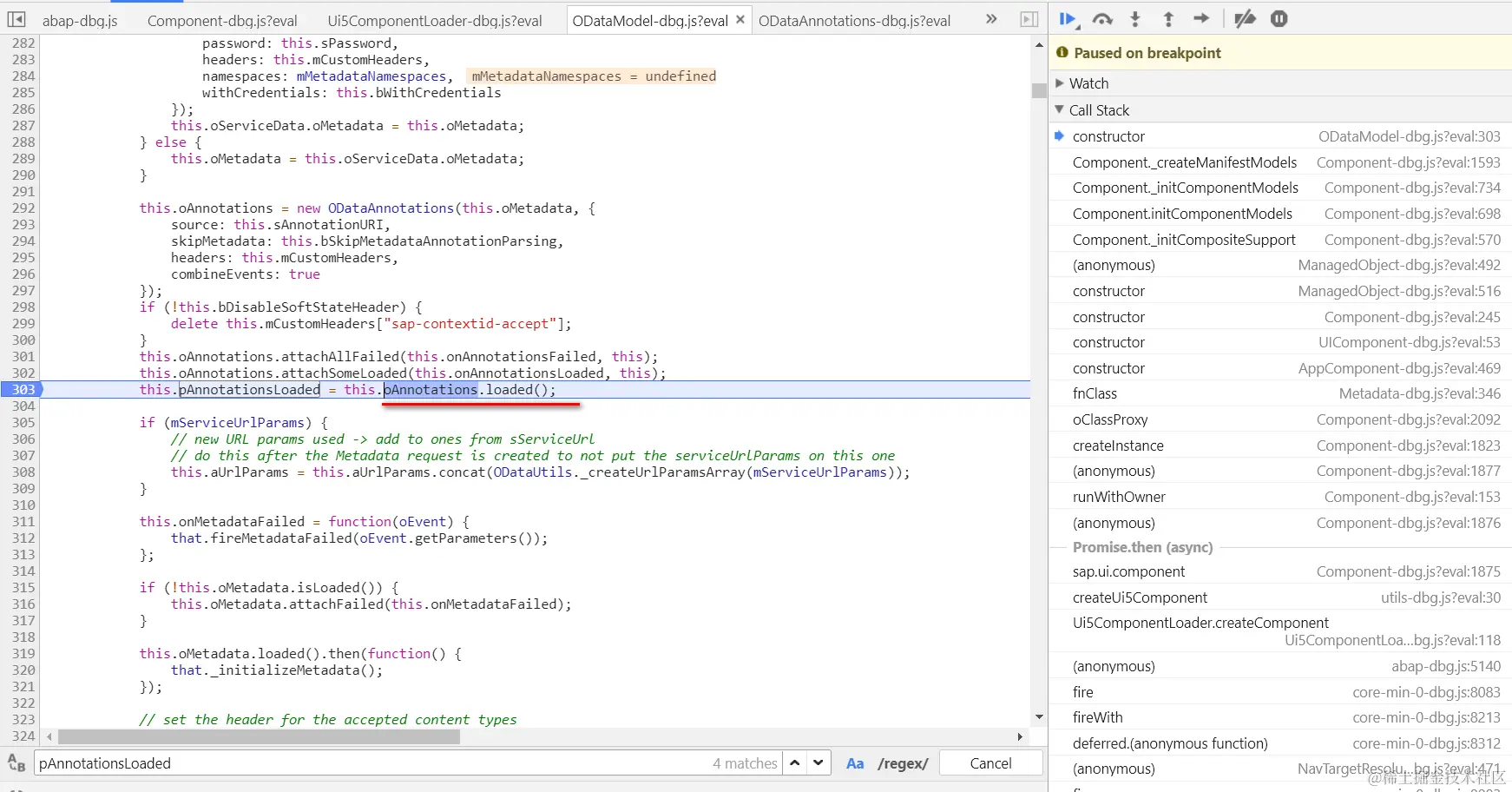
Task: Click the 4 matches count text
Action: [x=745, y=763]
